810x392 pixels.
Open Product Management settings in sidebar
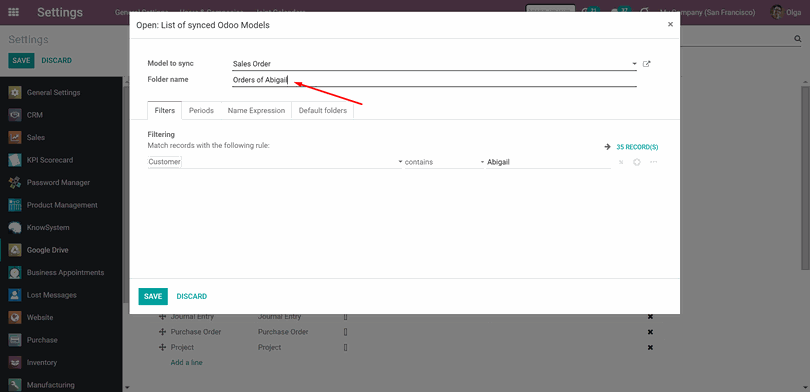(61, 205)
